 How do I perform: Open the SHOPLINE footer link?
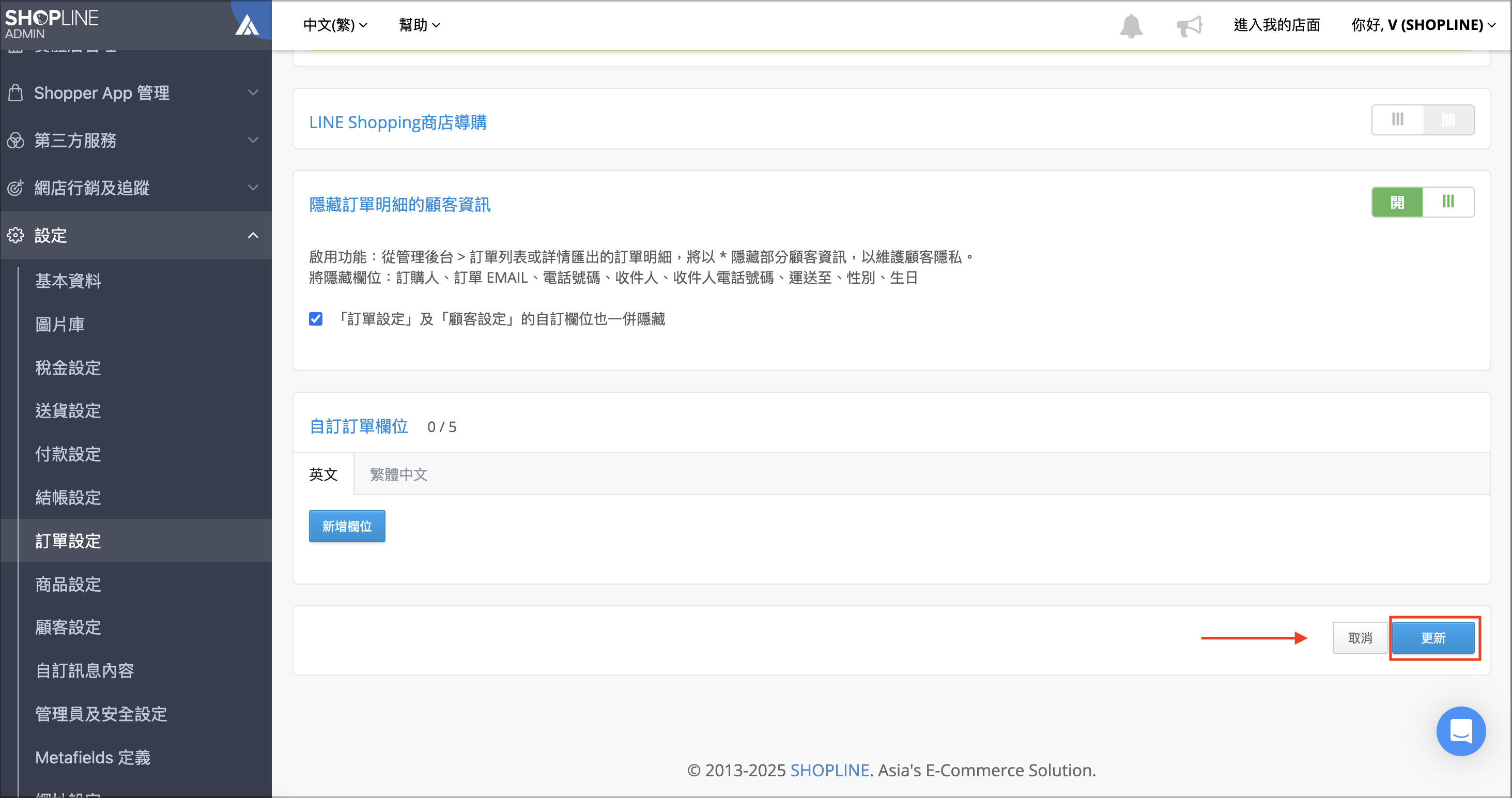click(x=829, y=770)
